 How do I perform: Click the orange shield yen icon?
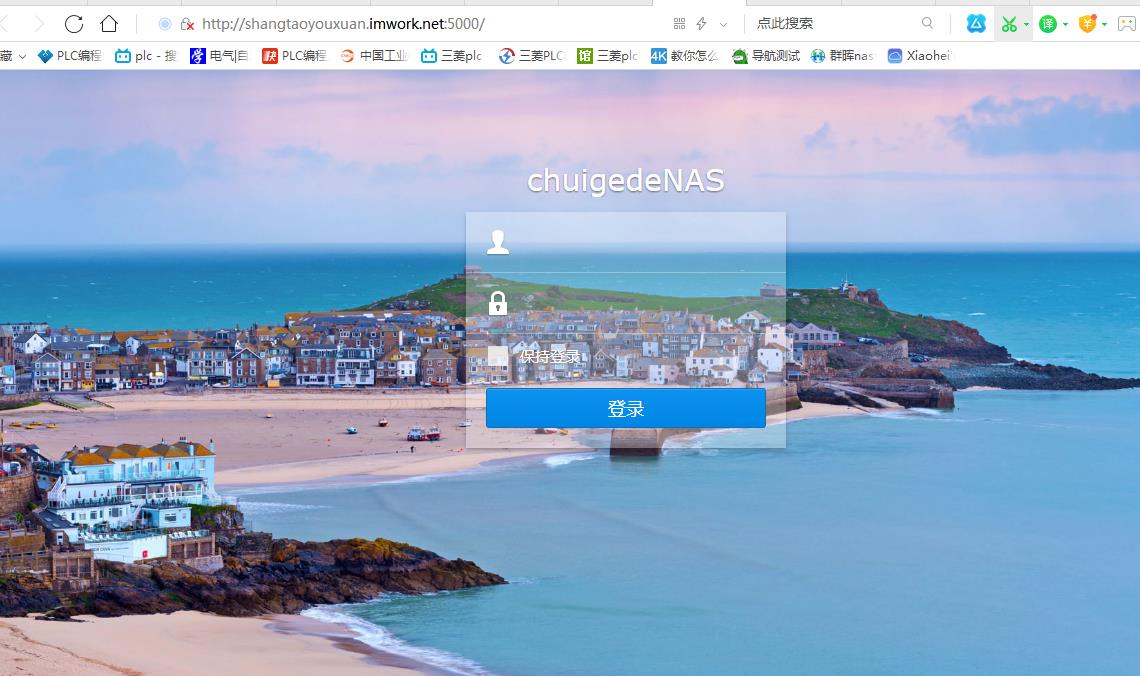click(x=1088, y=24)
